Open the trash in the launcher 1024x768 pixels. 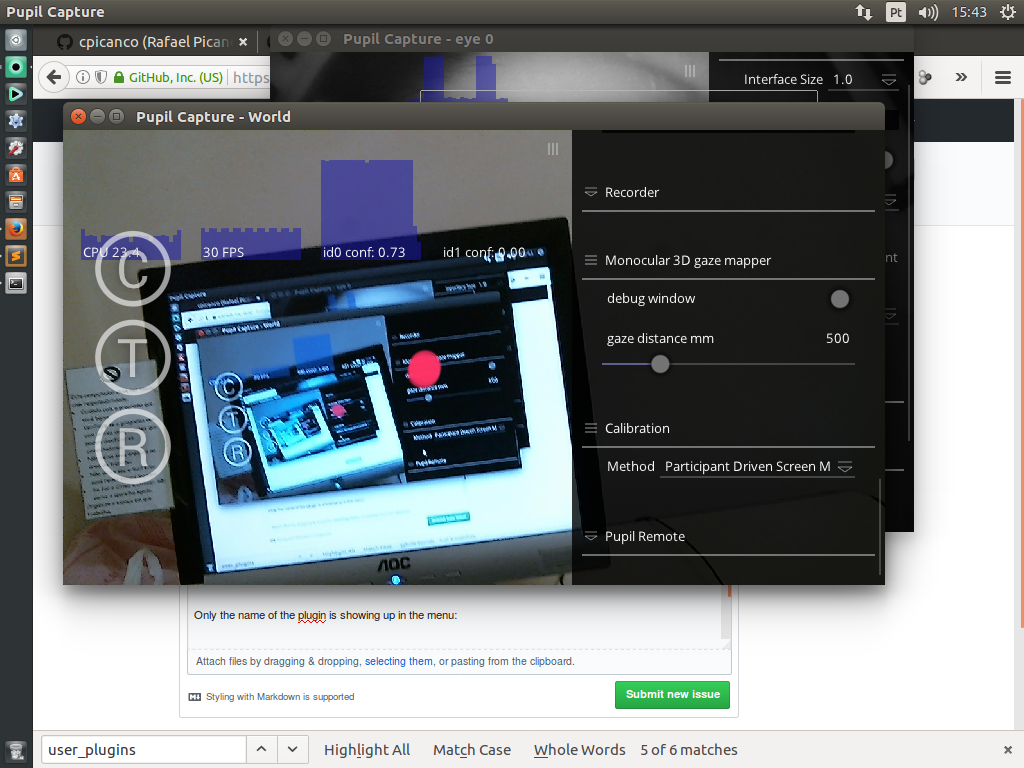pyautogui.click(x=16, y=751)
